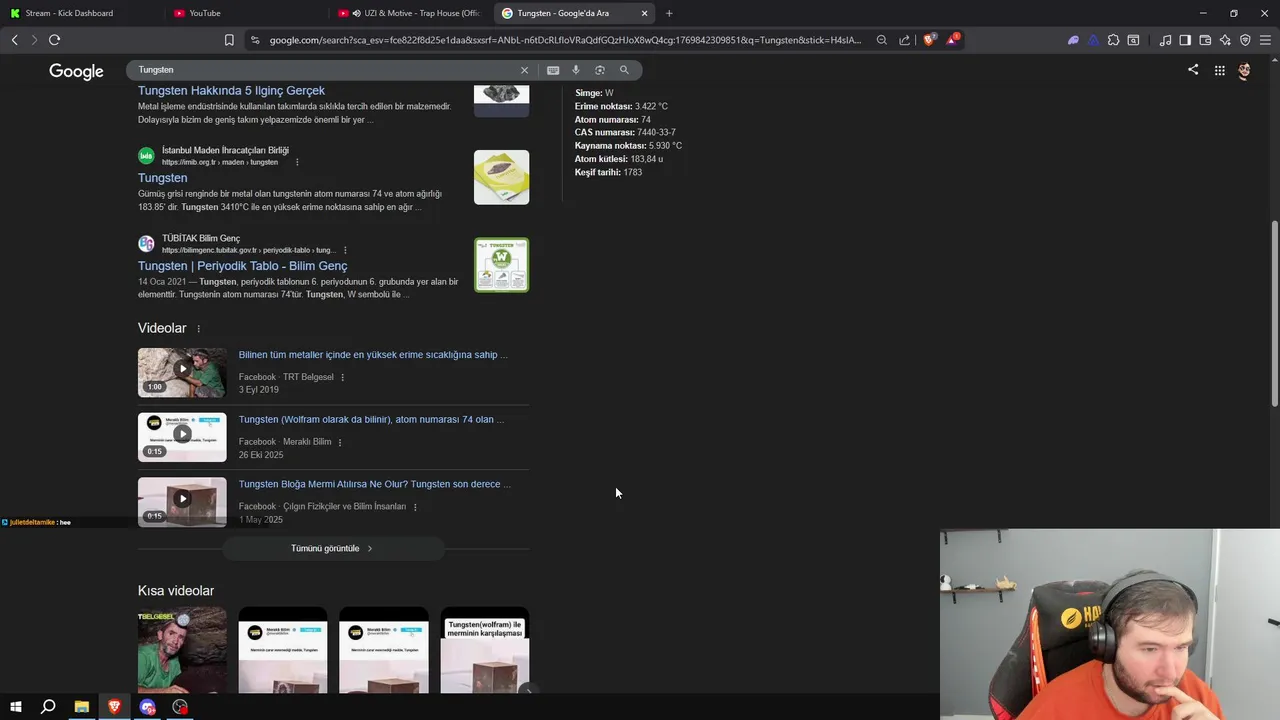Submit search using the magnifier icon
This screenshot has width=1280, height=720.
pyautogui.click(x=624, y=70)
